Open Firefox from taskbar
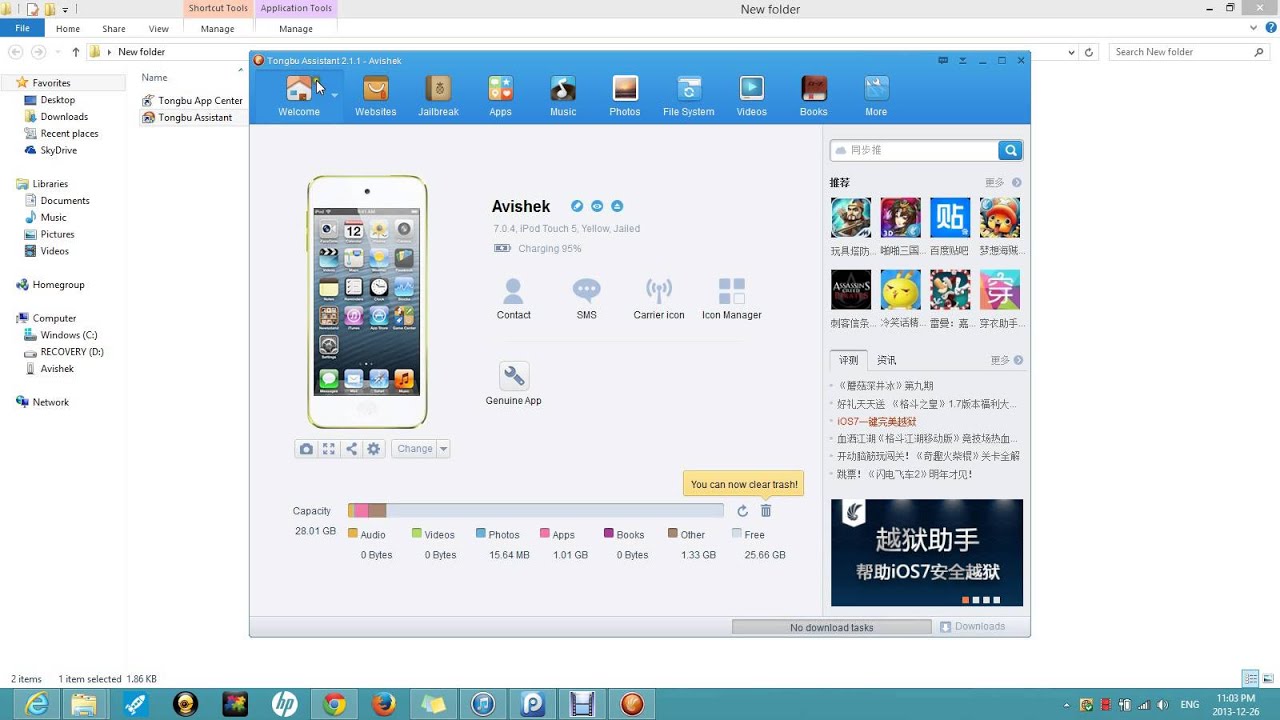This screenshot has height=720, width=1280. (384, 704)
